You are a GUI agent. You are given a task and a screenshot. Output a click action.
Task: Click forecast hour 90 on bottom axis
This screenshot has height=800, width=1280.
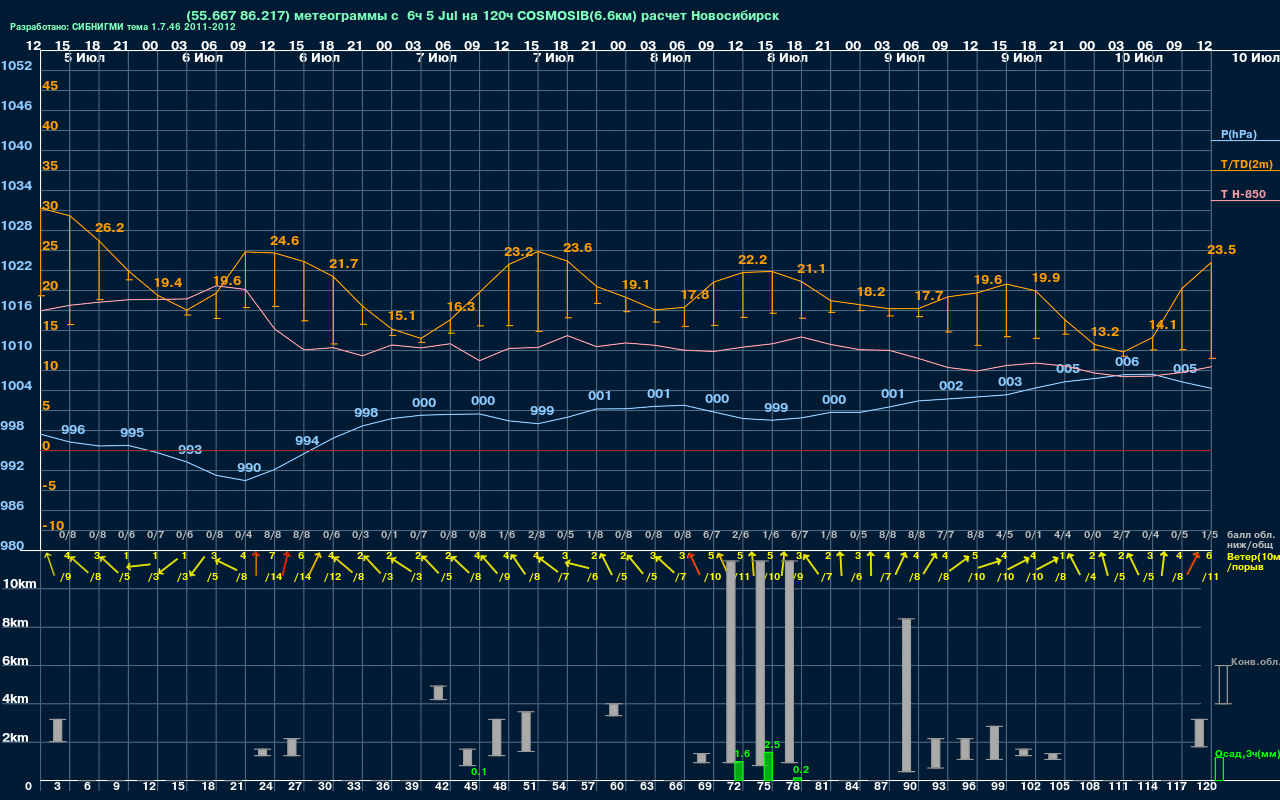[910, 788]
